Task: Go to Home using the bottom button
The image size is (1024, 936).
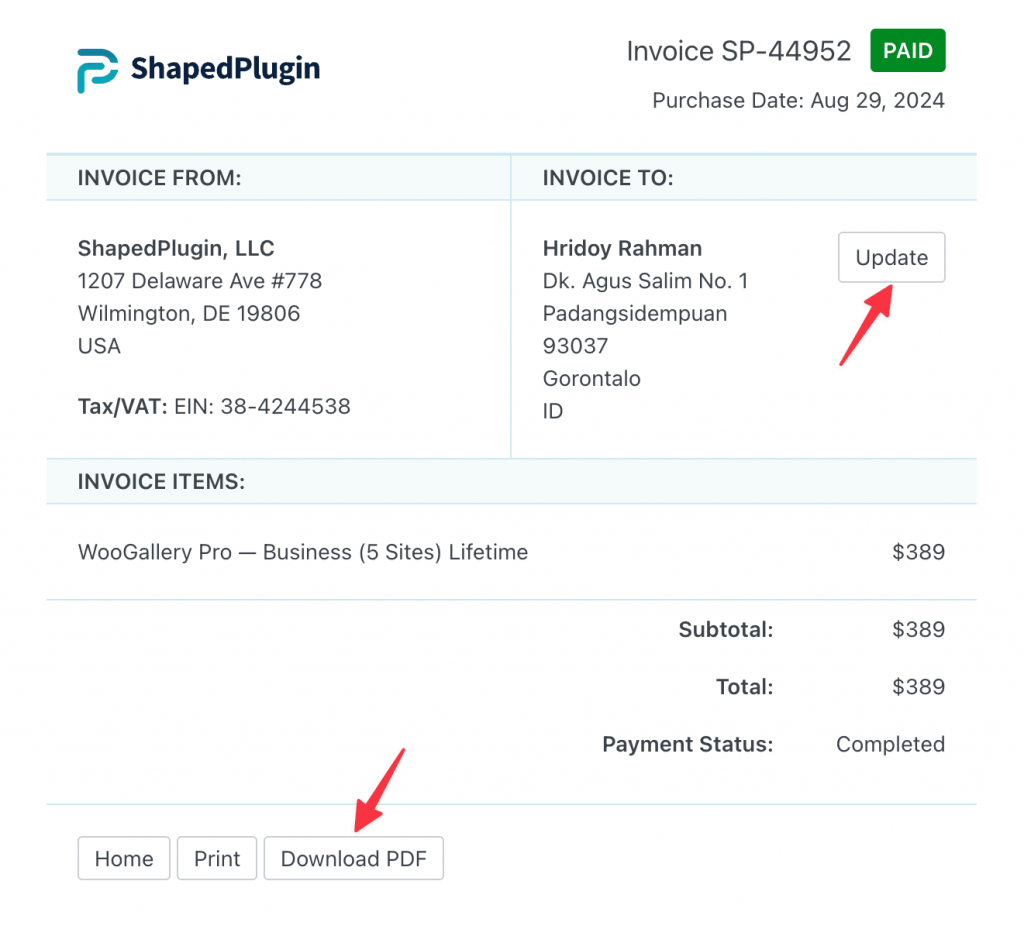Action: point(123,858)
